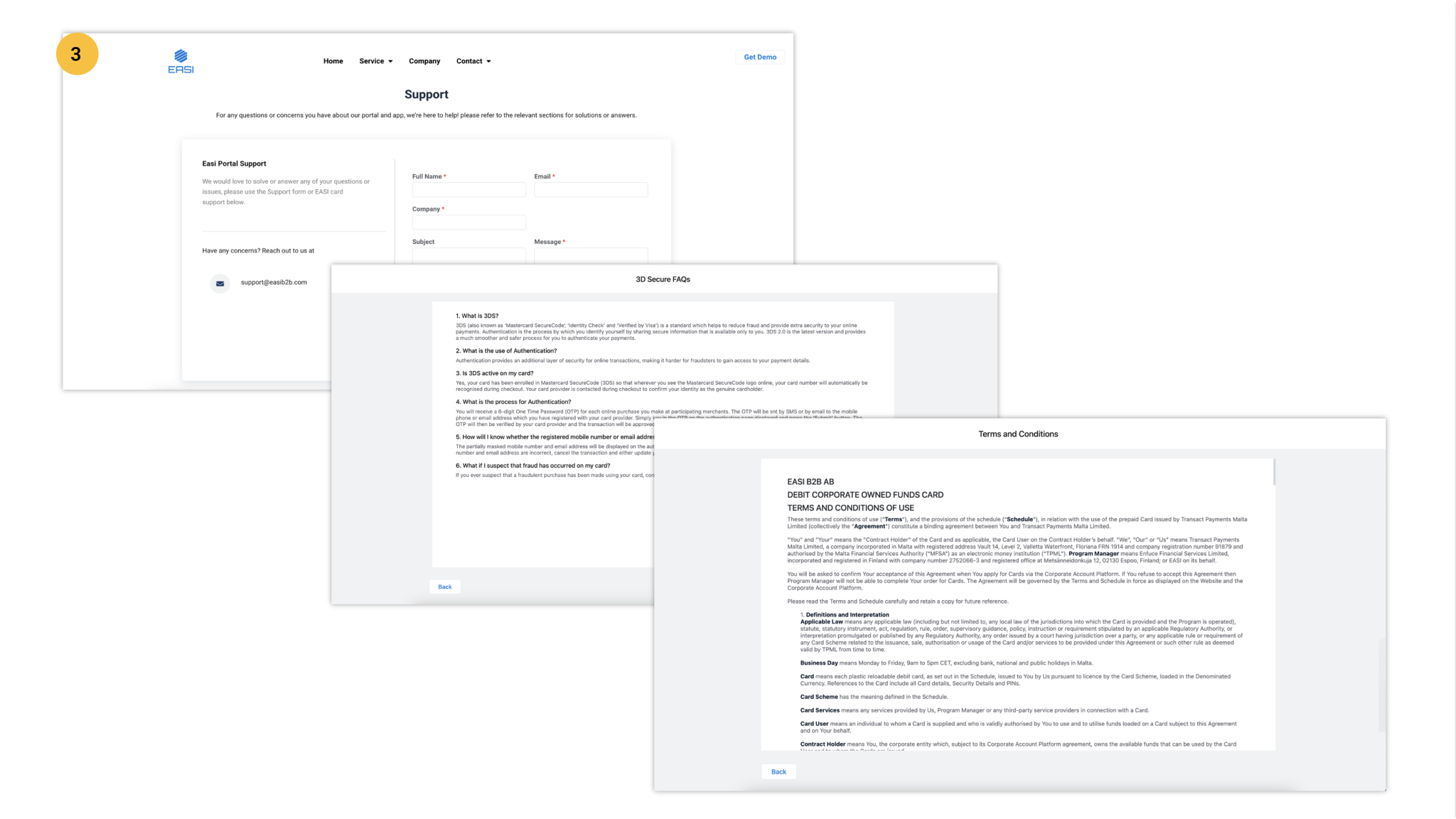Click the envelope email icon

pyautogui.click(x=220, y=283)
